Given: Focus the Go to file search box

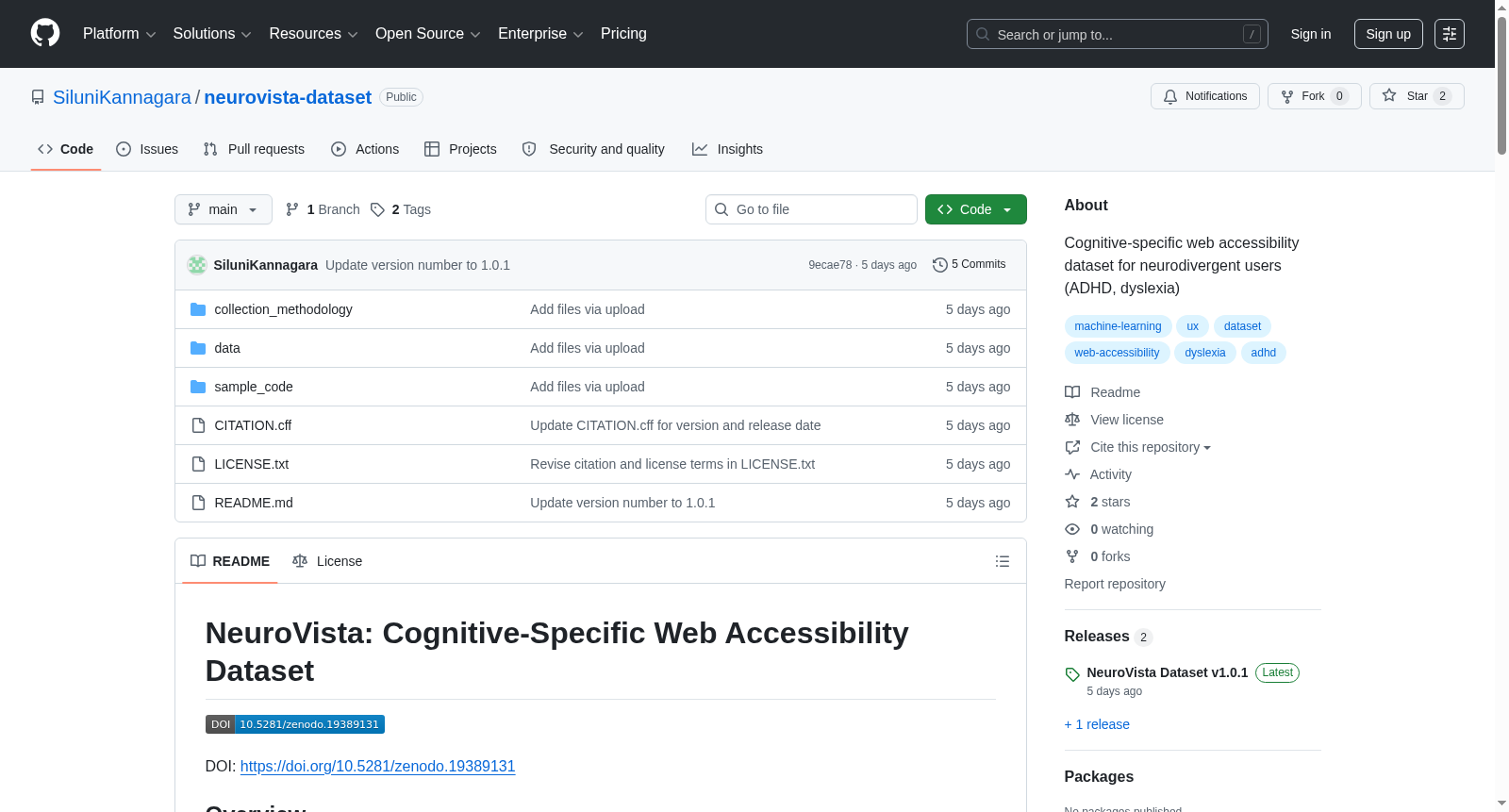Looking at the screenshot, I should (x=811, y=209).
